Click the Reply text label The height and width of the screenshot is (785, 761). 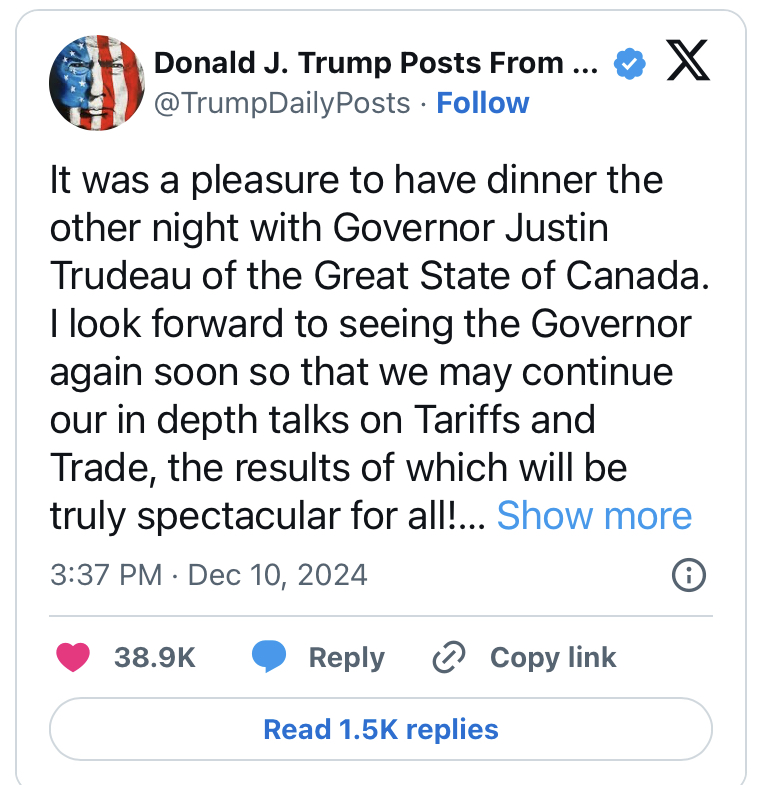346,657
